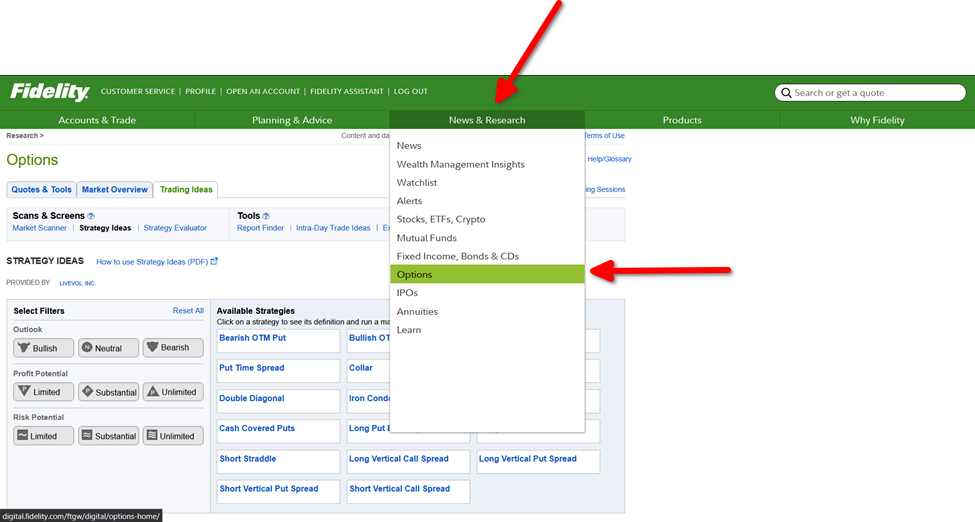
Task: Click the Reset All filters link
Action: (x=188, y=311)
